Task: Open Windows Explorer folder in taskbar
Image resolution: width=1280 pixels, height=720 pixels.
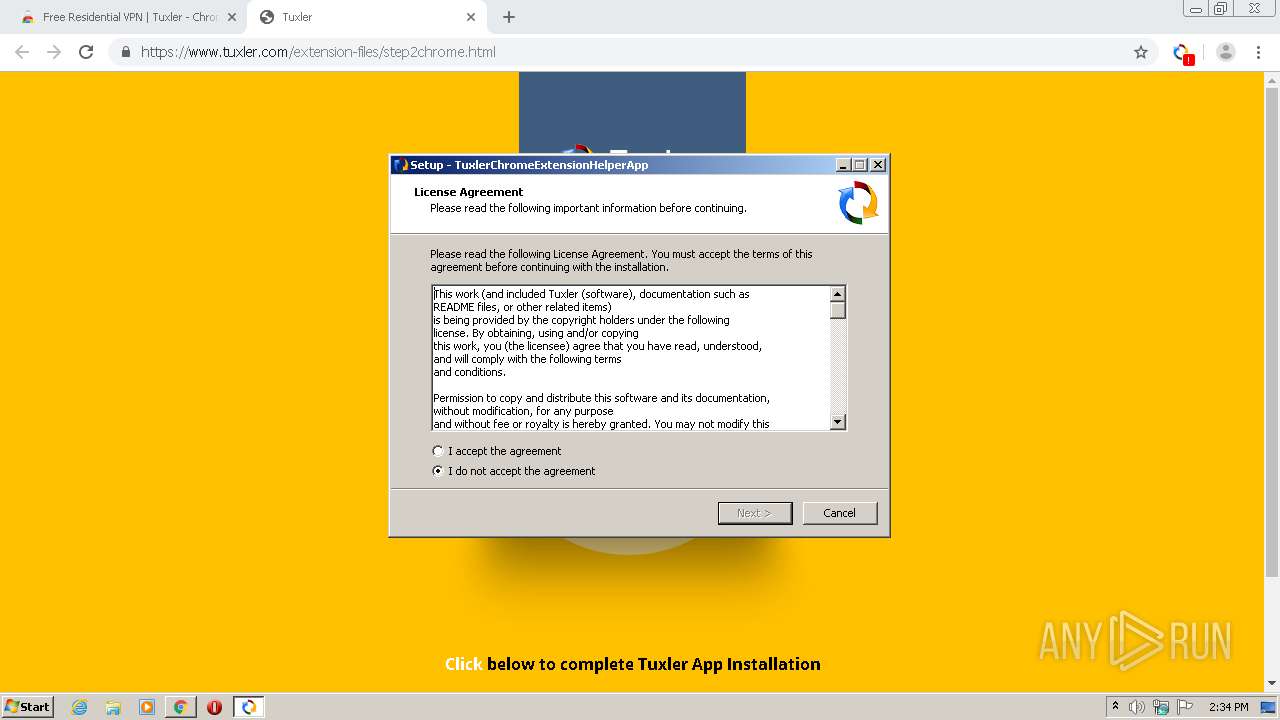Action: point(113,707)
